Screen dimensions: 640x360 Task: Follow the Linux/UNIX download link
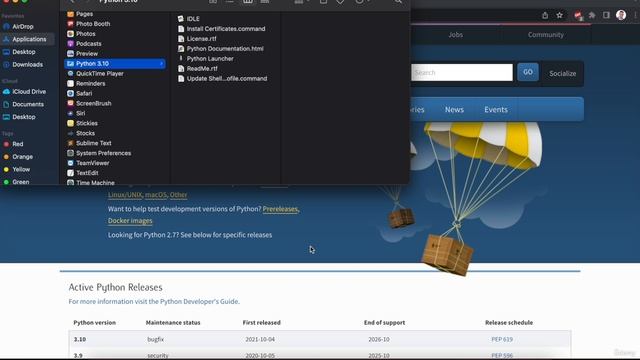click(x=125, y=195)
